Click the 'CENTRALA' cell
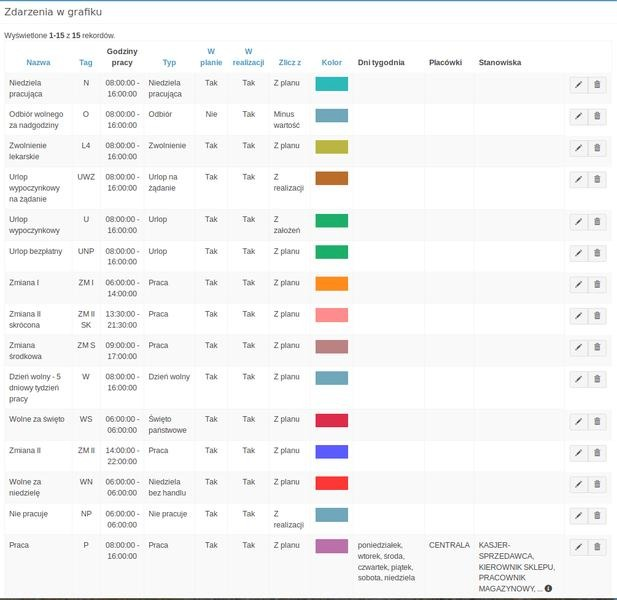Viewport: 617px width, 600px height. tap(449, 545)
